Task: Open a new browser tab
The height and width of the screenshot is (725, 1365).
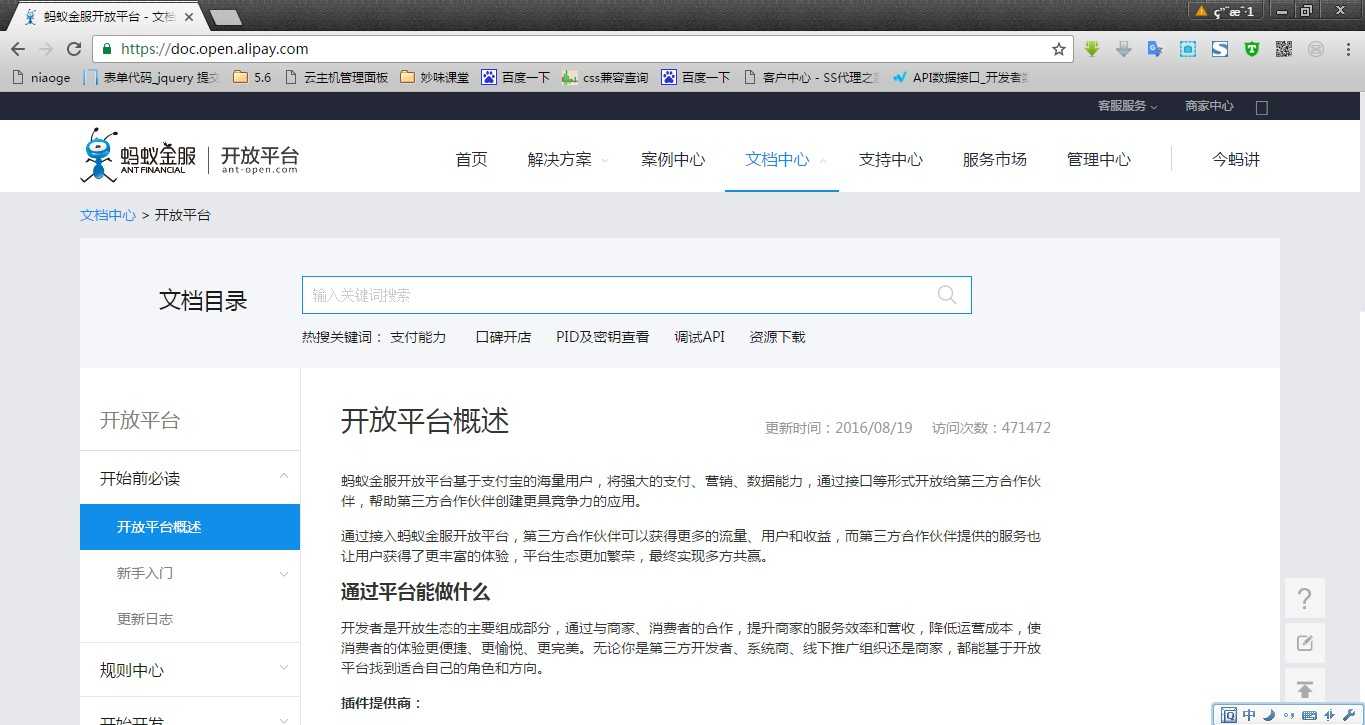Action: [226, 17]
